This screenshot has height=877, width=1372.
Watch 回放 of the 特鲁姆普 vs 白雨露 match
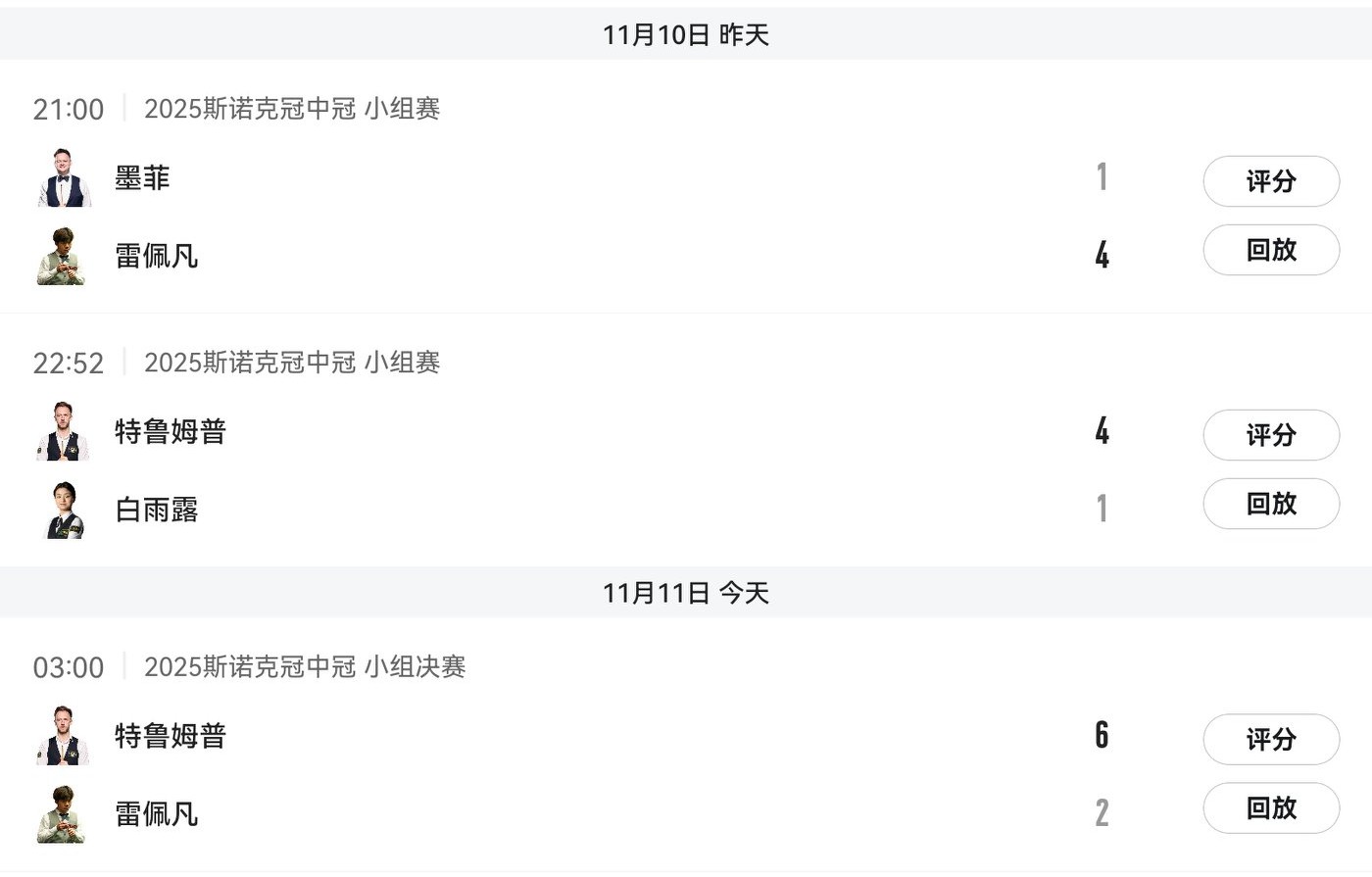[x=1270, y=504]
